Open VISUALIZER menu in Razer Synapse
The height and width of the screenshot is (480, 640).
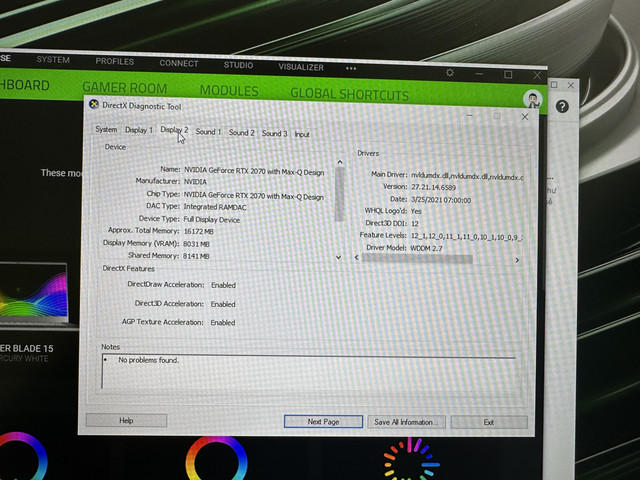click(301, 67)
